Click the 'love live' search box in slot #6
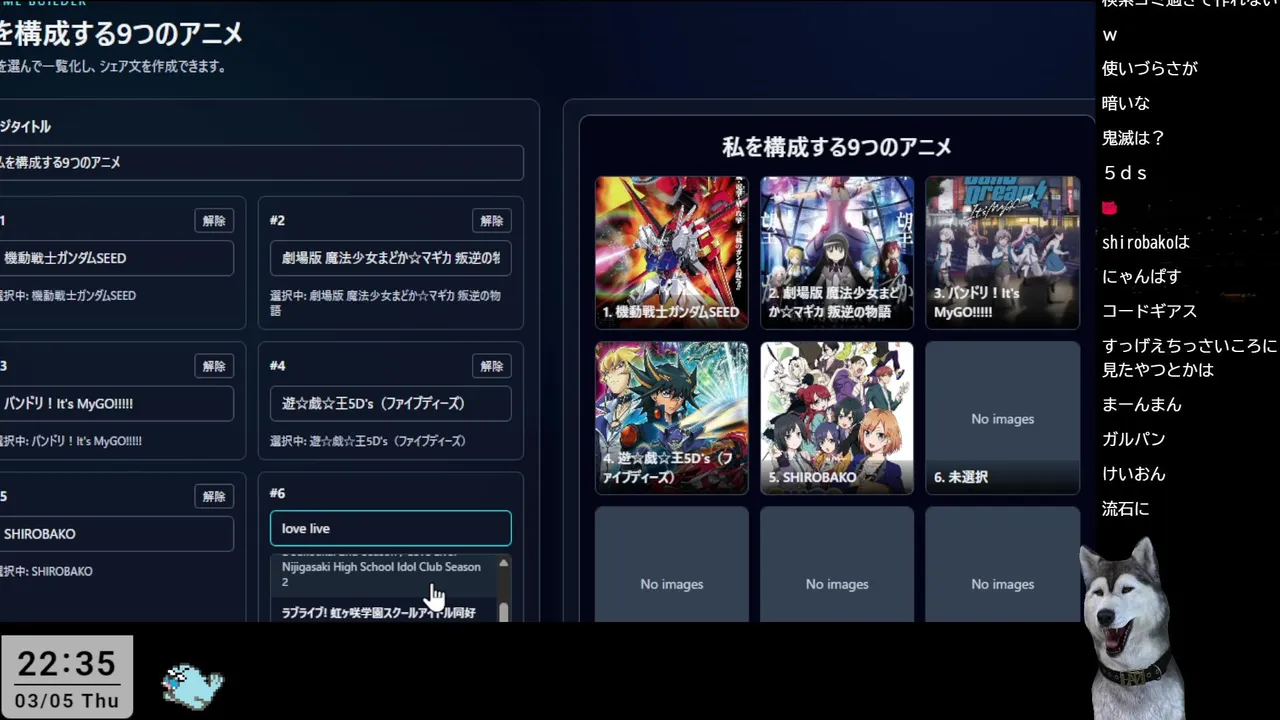 coord(390,529)
